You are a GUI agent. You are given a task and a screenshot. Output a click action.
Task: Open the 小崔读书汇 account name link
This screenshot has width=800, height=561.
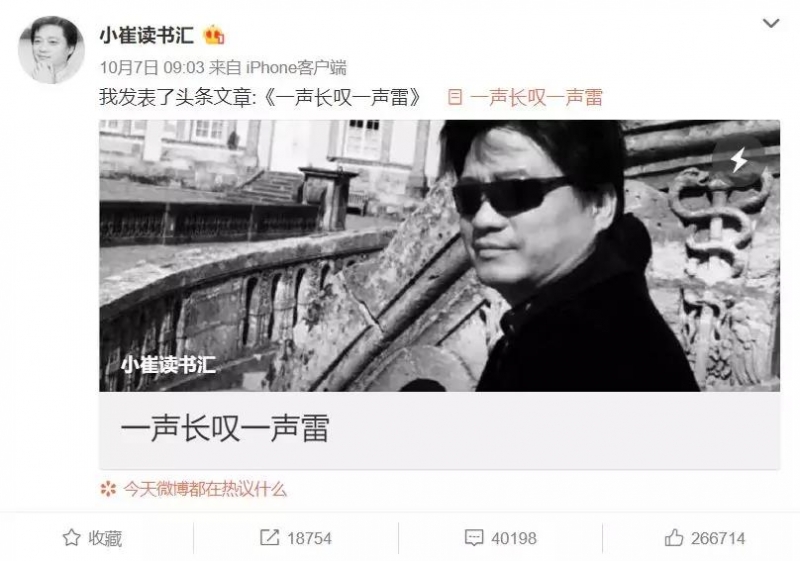(x=146, y=36)
